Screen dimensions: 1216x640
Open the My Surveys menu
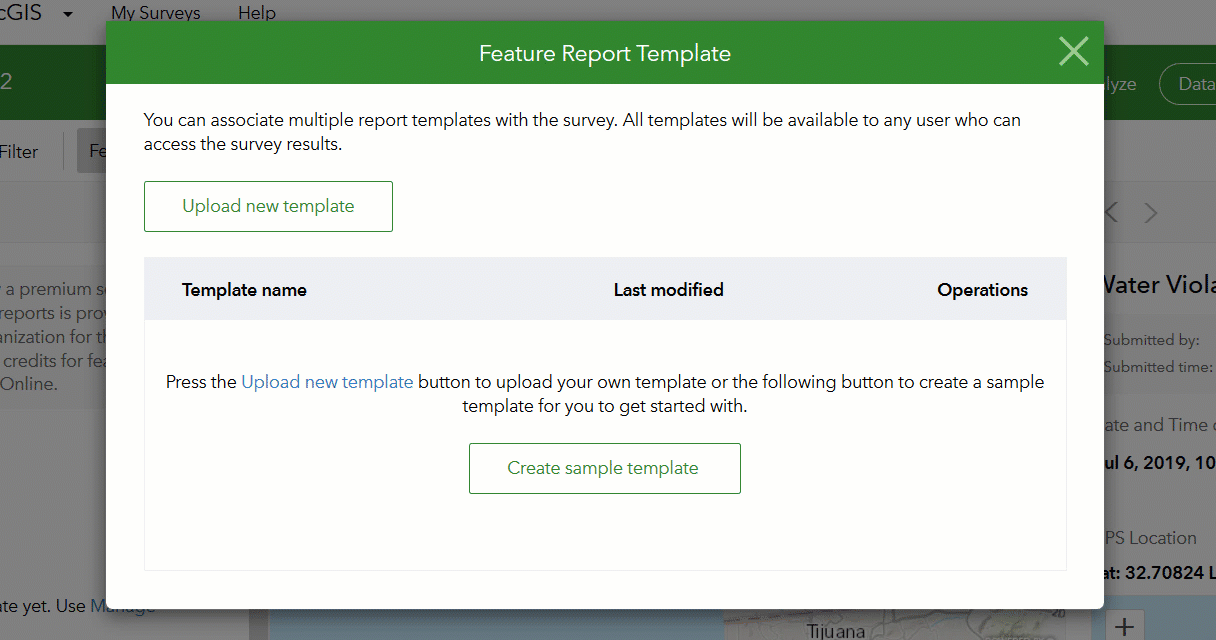(155, 13)
